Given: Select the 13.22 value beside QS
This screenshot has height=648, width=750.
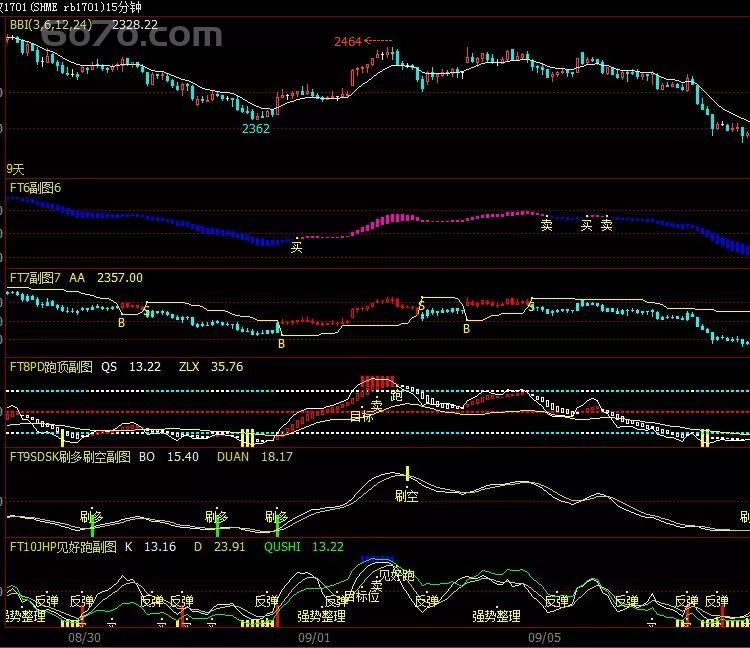Looking at the screenshot, I should [x=145, y=367].
